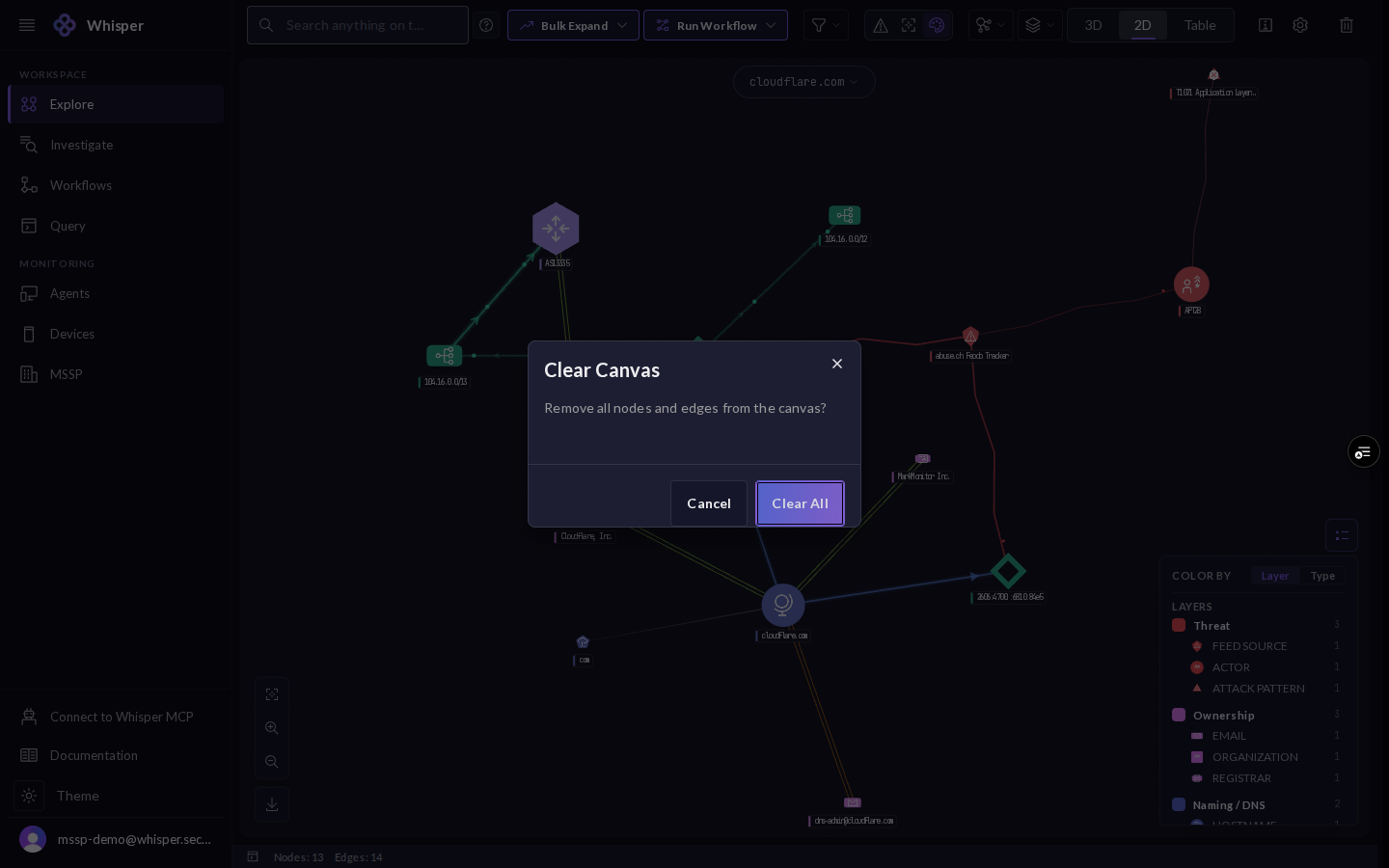
Task: Switch to Table view tab
Action: coord(1200,25)
